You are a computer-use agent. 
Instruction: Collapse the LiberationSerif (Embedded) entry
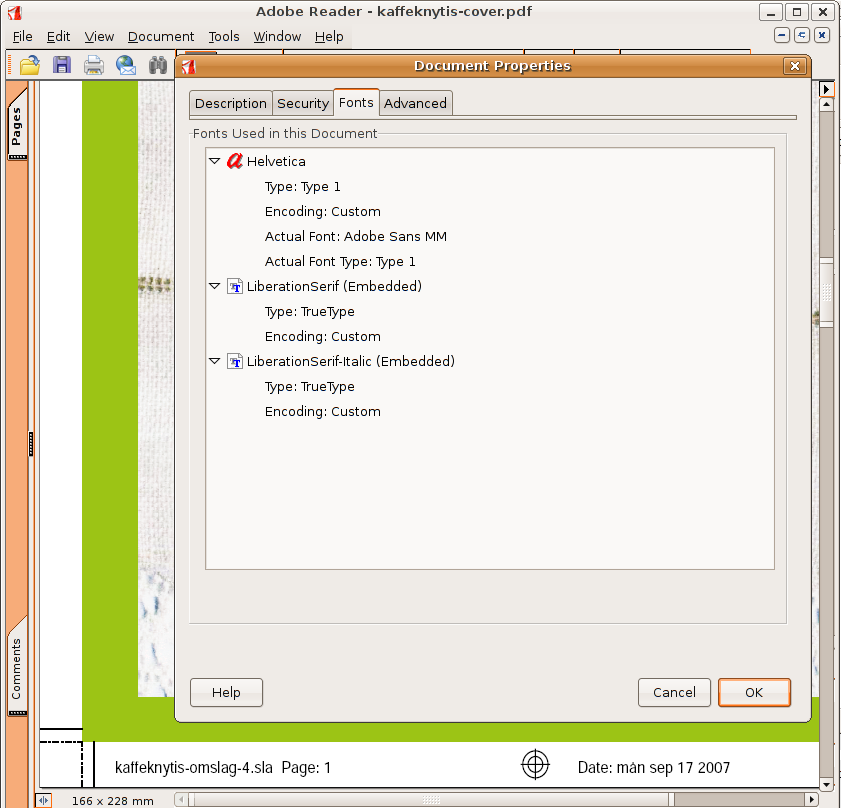coord(214,286)
